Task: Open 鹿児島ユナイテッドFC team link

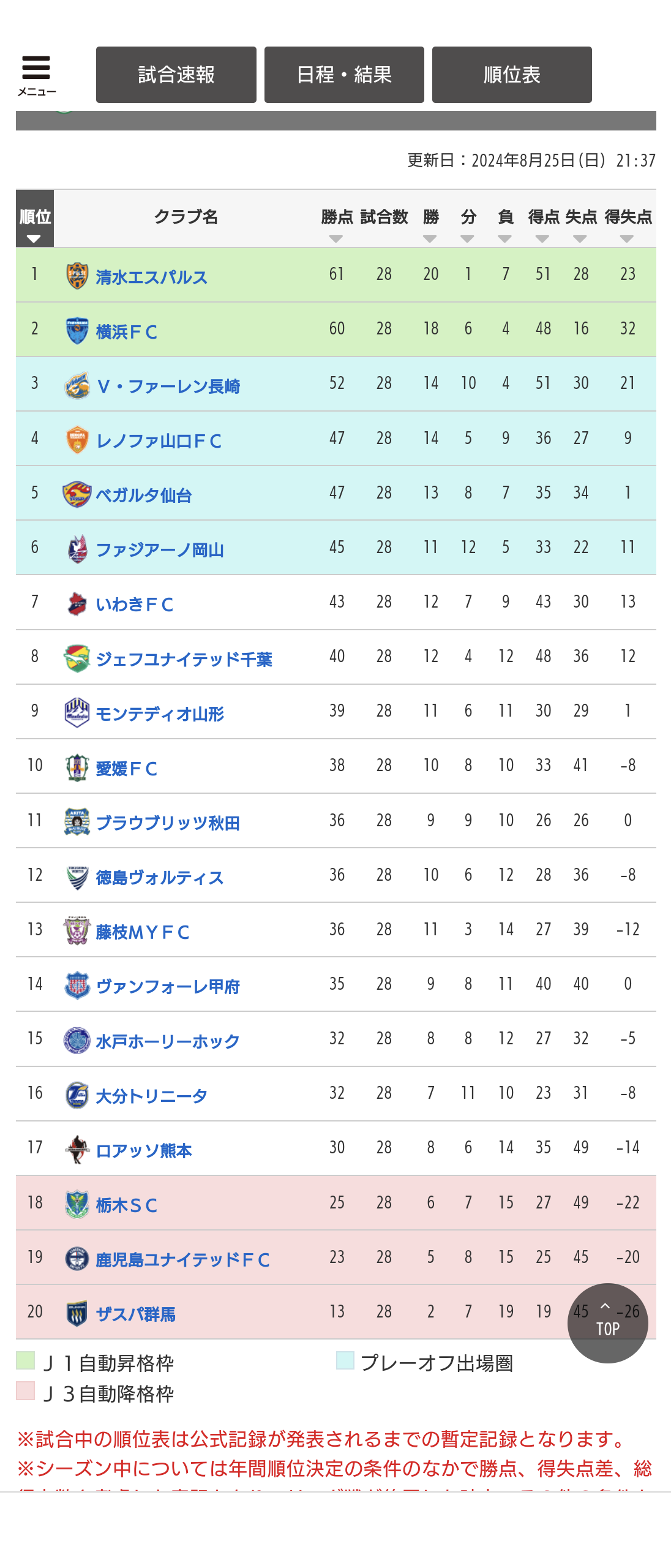Action: click(x=182, y=1259)
